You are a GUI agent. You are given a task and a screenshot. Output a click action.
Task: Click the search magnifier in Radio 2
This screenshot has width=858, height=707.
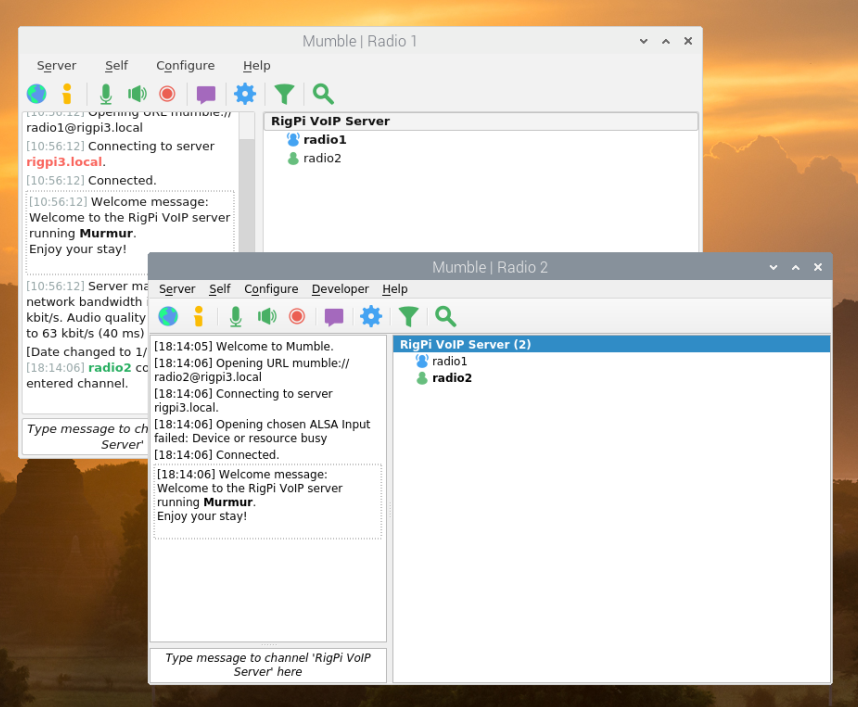click(445, 317)
